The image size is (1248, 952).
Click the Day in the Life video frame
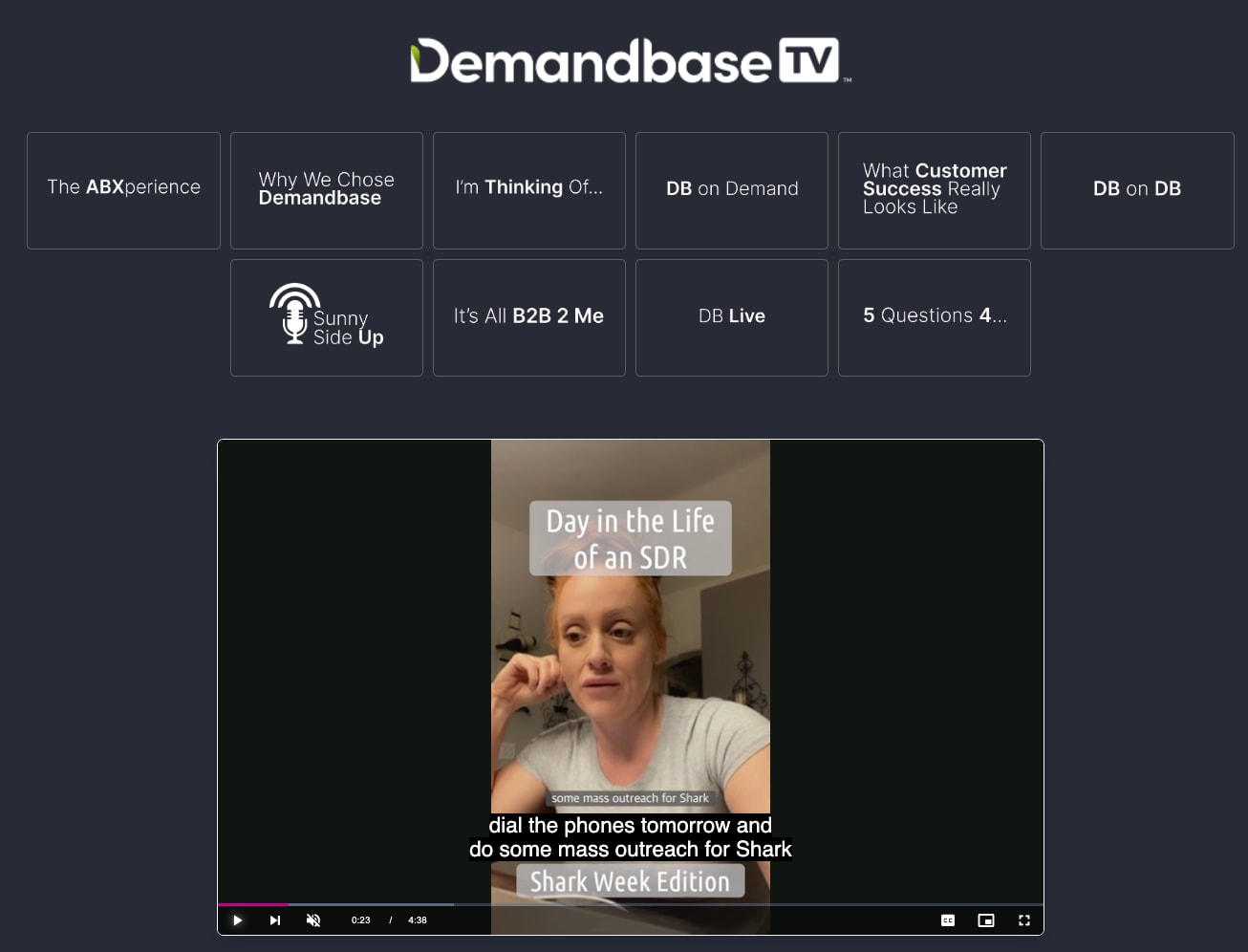pos(631,669)
